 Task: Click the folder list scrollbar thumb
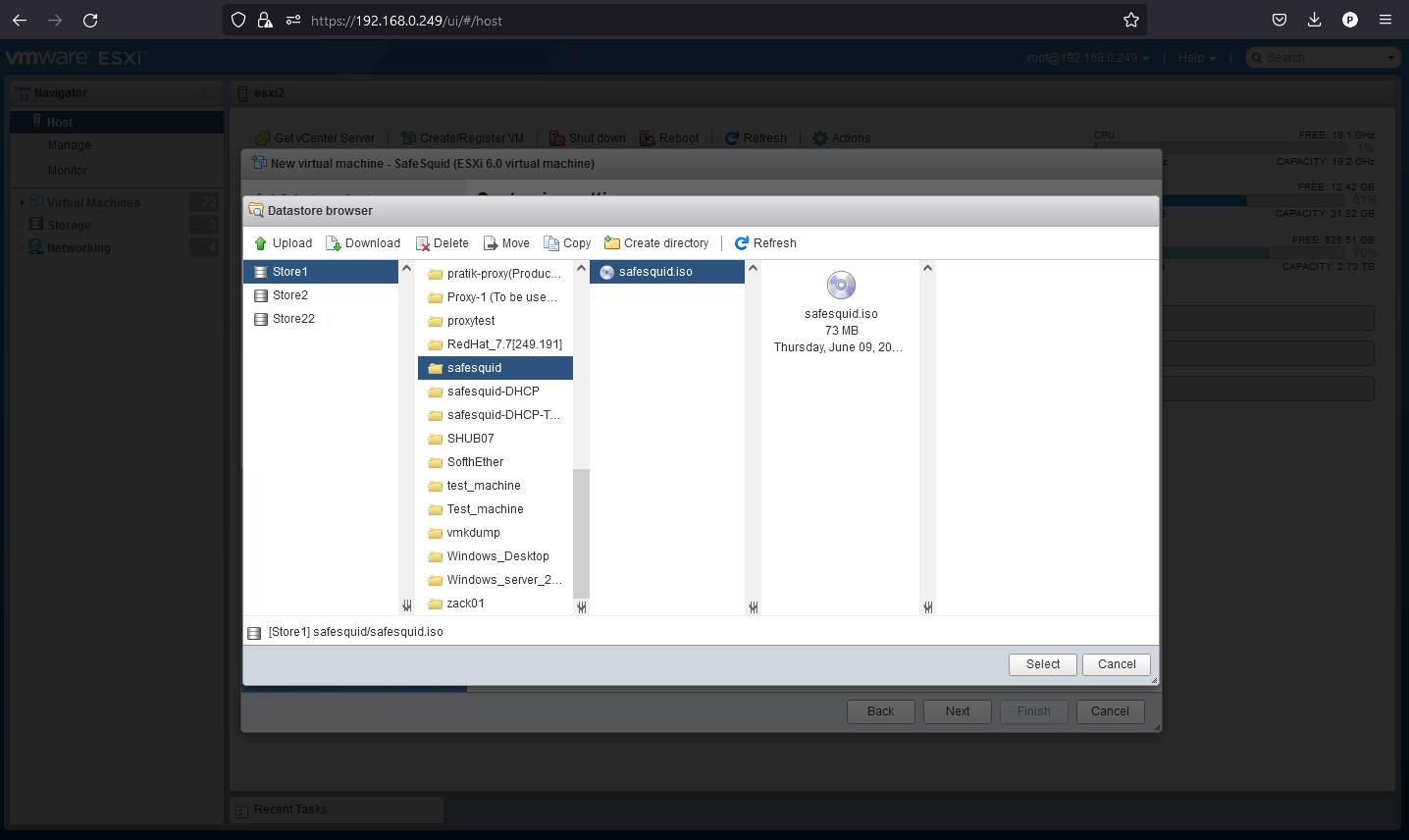pyautogui.click(x=581, y=534)
